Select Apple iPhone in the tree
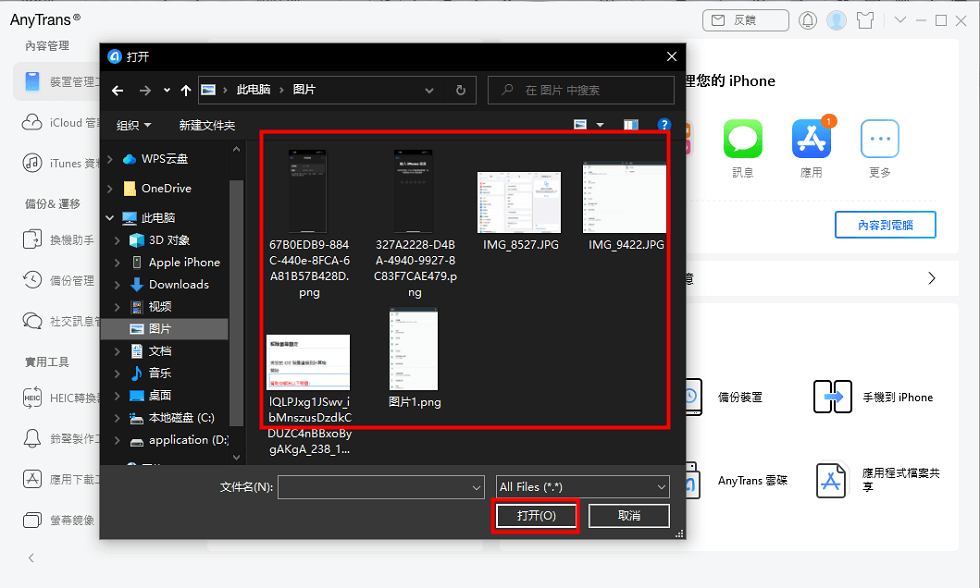980x588 pixels. tap(184, 262)
